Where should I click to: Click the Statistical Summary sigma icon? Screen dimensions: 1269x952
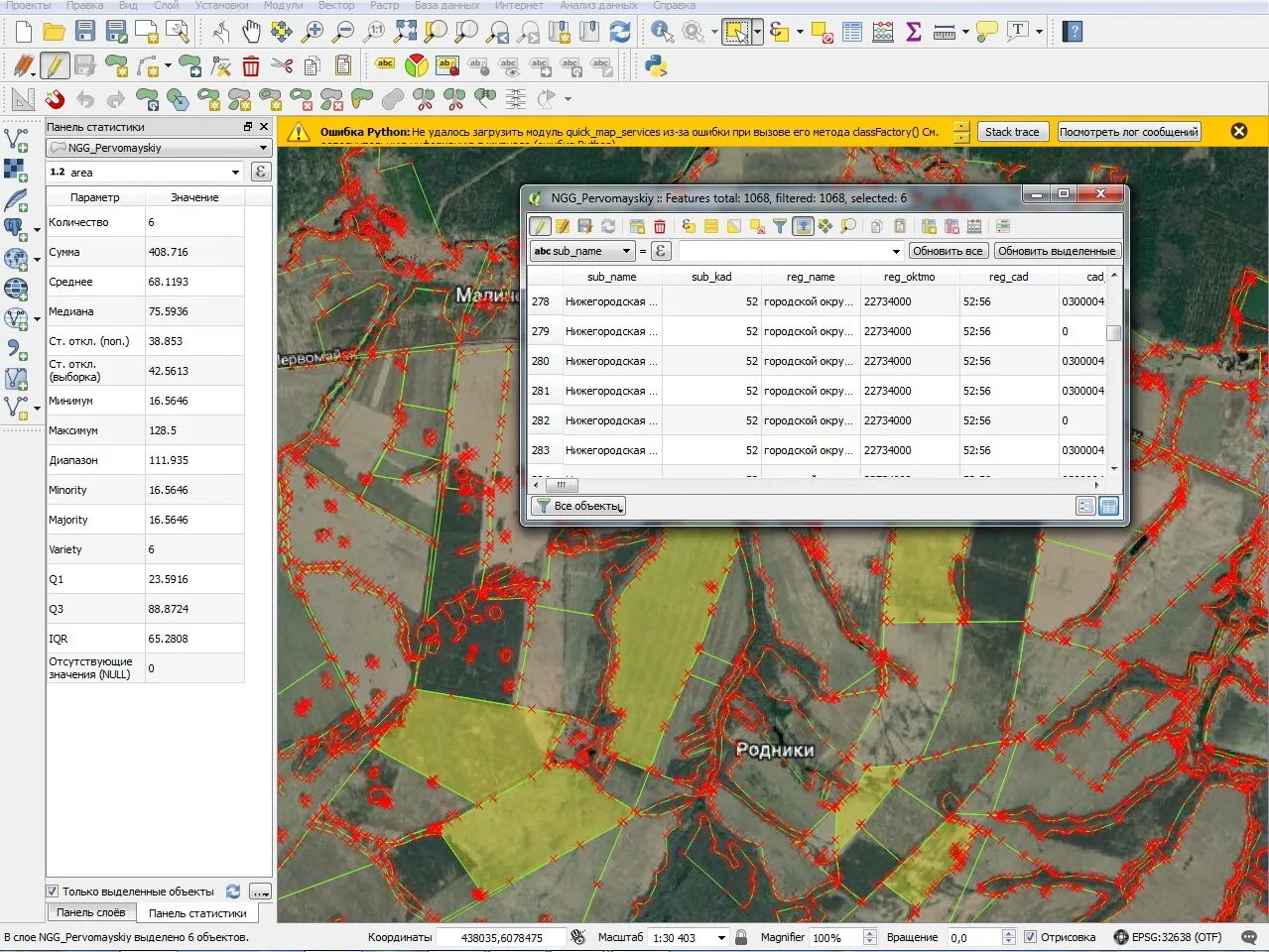[914, 32]
